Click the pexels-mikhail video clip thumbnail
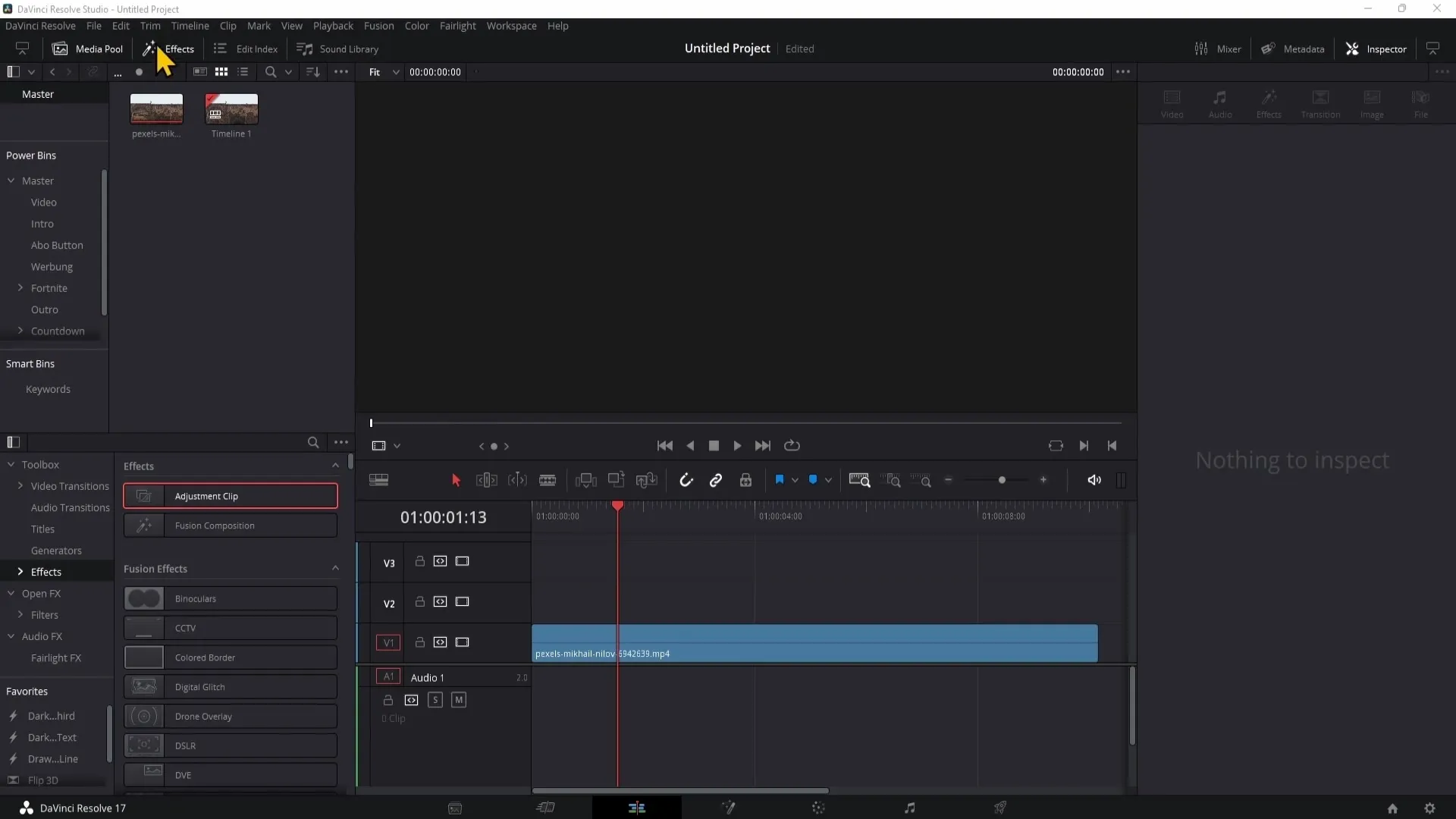This screenshot has height=819, width=1456. (x=156, y=109)
